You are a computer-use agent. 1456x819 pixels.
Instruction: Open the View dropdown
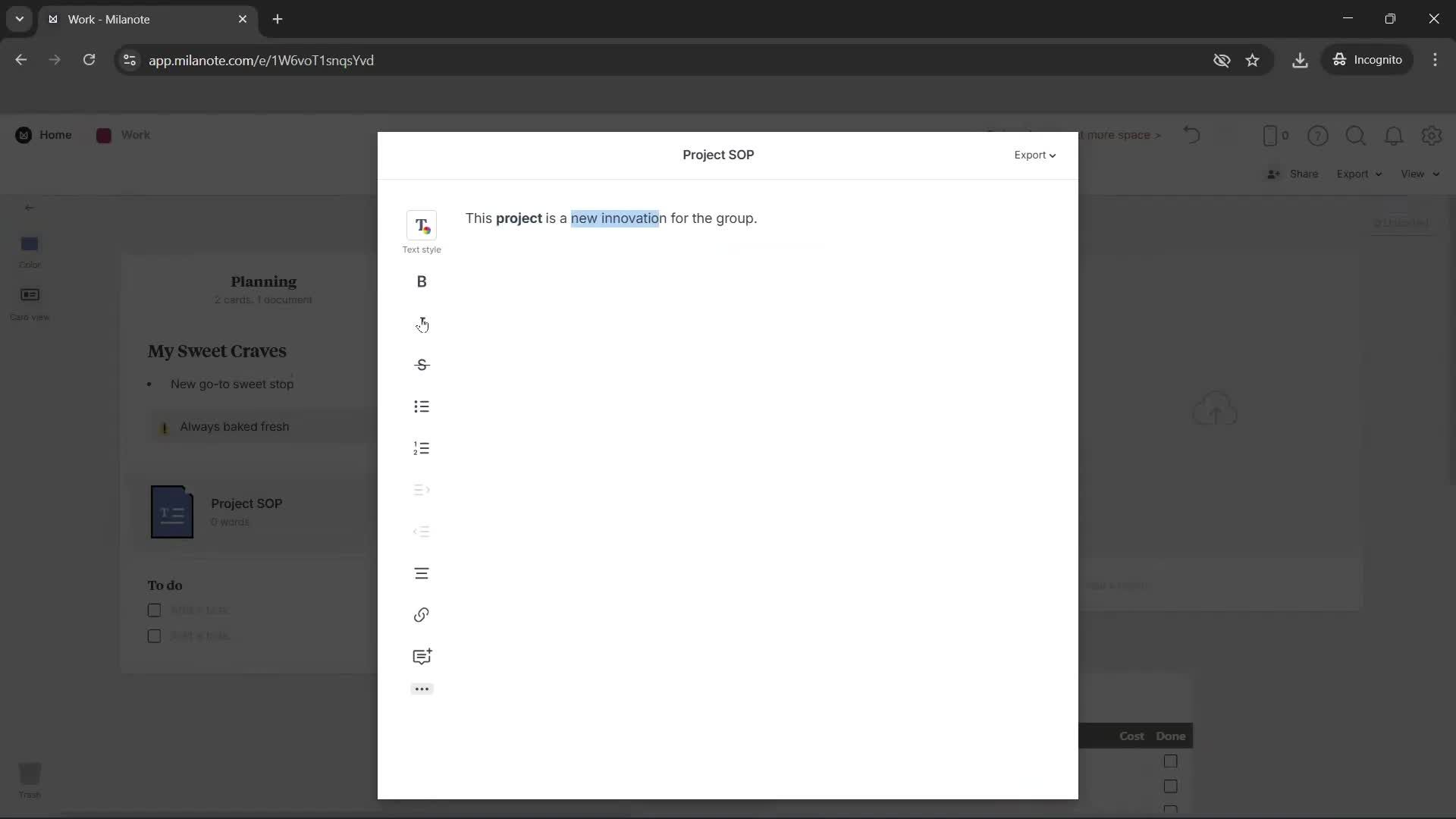tap(1419, 174)
